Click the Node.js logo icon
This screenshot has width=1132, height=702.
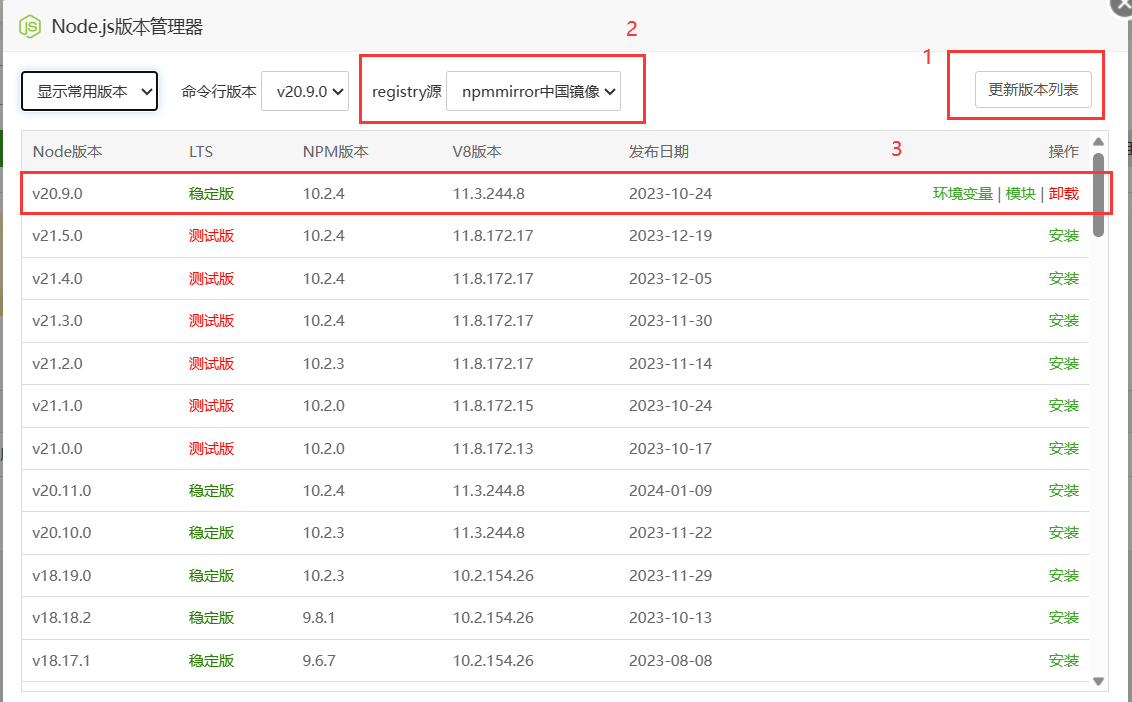tap(30, 27)
